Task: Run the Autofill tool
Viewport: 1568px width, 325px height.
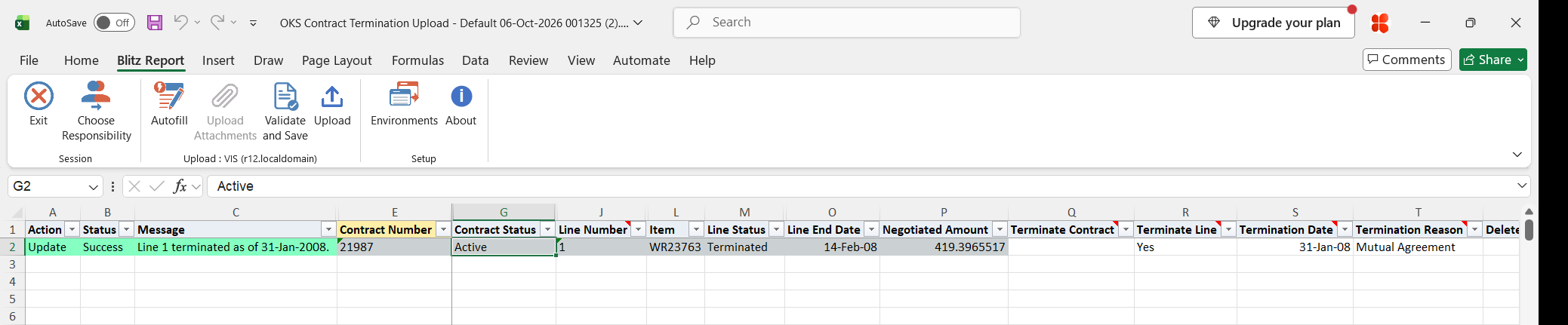Action: point(169,104)
